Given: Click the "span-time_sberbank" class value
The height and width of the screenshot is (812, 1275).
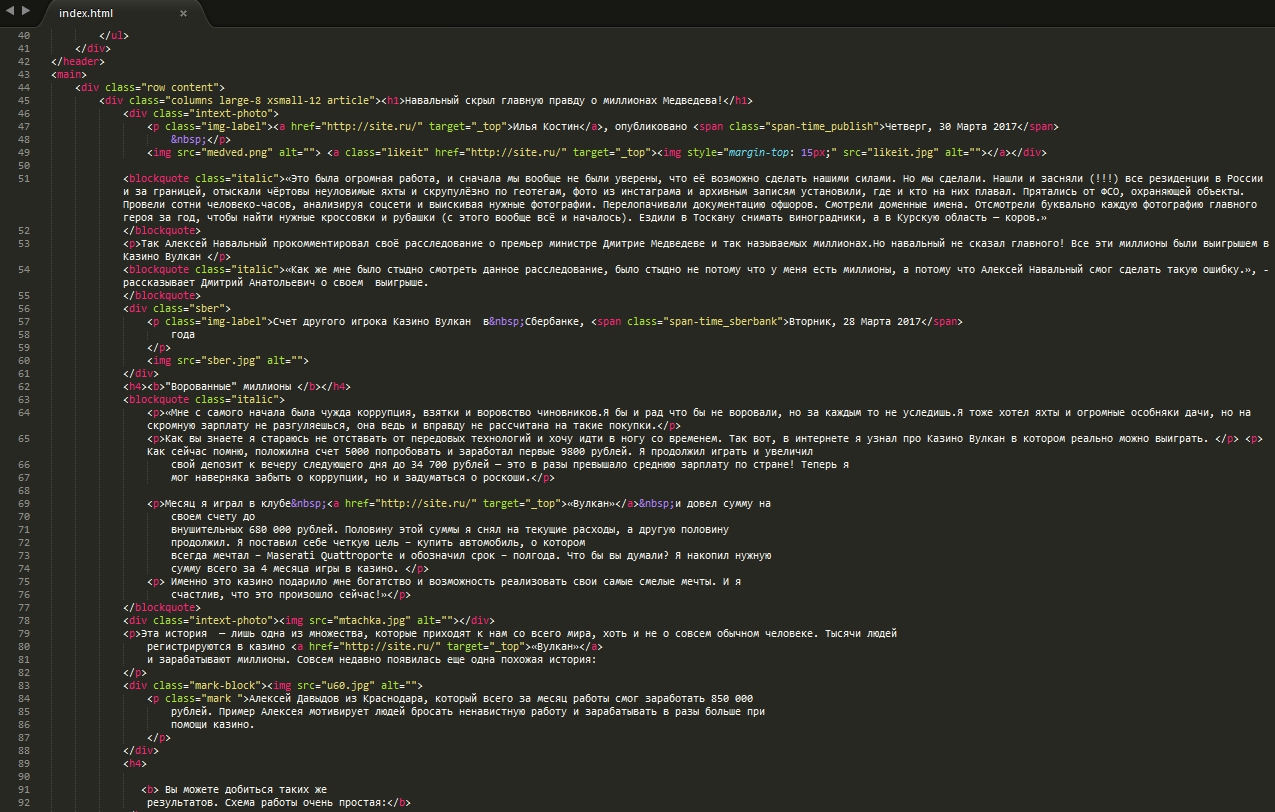Looking at the screenshot, I should [721, 321].
